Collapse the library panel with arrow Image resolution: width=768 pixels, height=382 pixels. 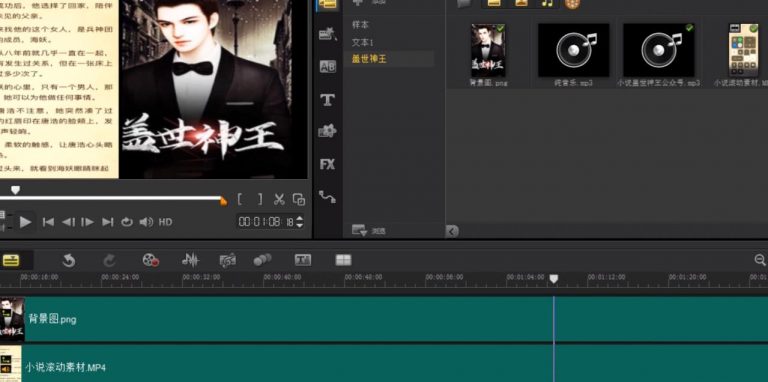pos(452,231)
